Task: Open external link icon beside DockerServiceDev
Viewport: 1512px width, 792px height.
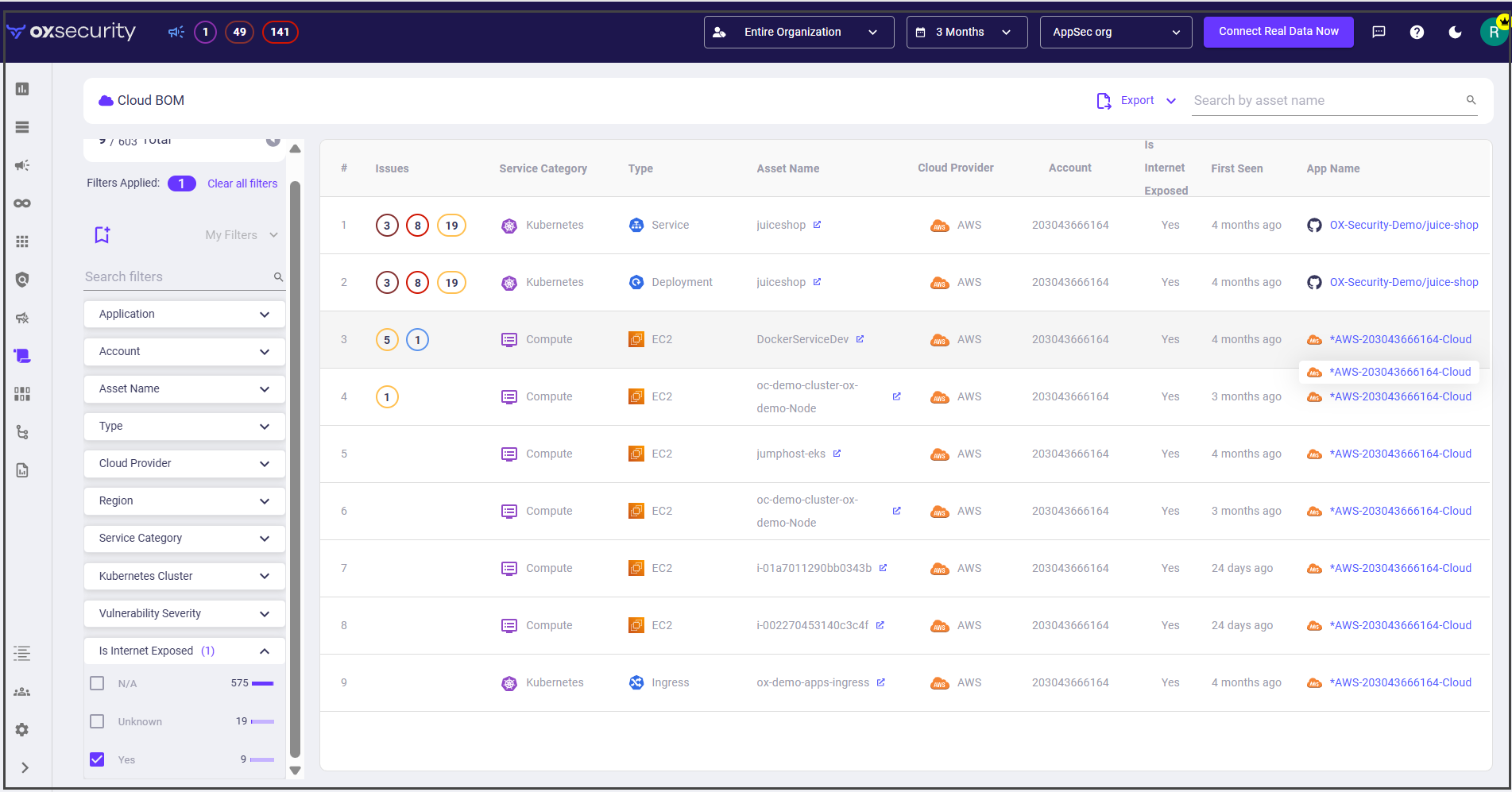Action: coord(860,339)
